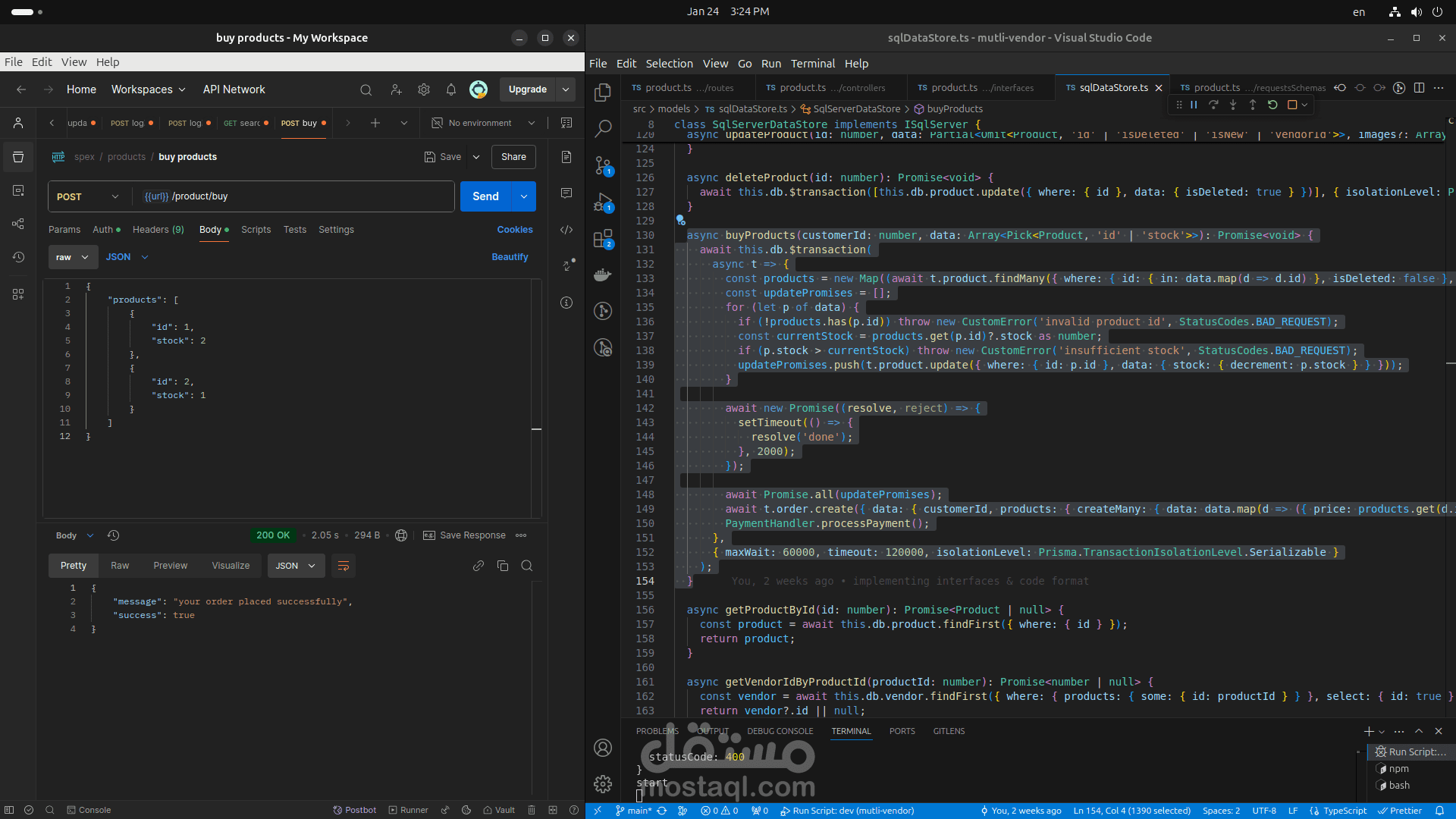Switch to the Headers (9) tab
1456x819 pixels.
(158, 230)
